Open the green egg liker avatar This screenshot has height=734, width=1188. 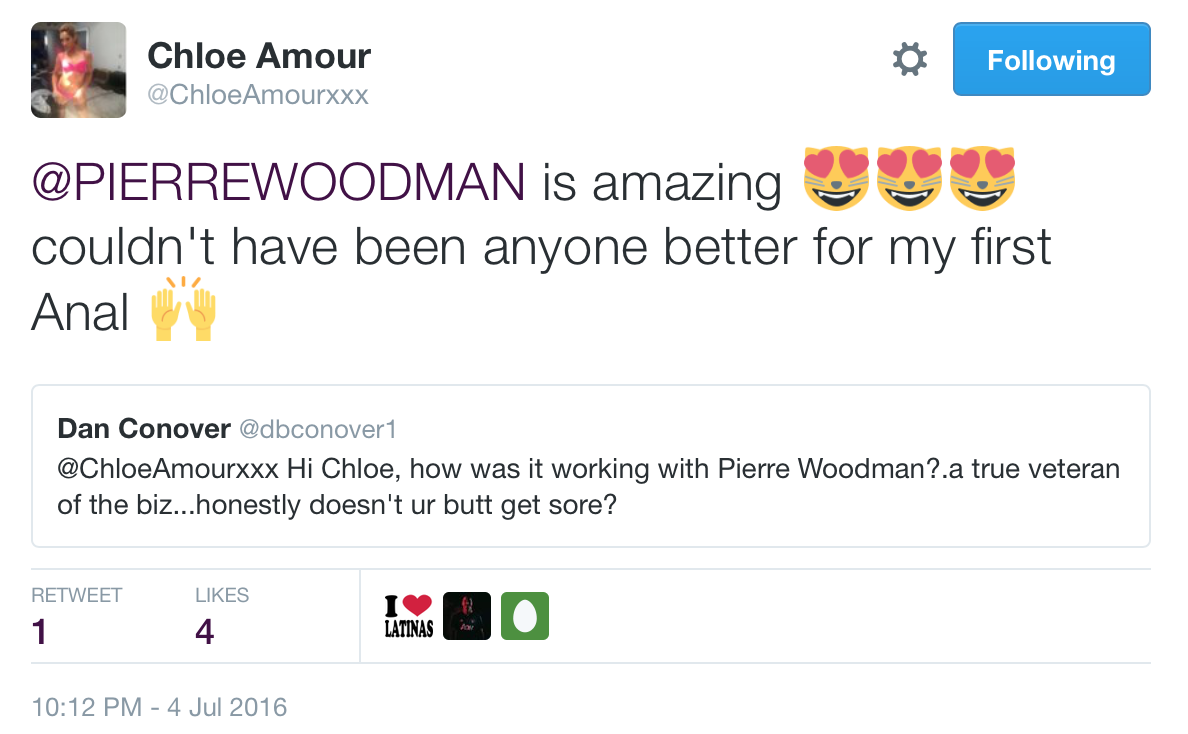click(525, 617)
